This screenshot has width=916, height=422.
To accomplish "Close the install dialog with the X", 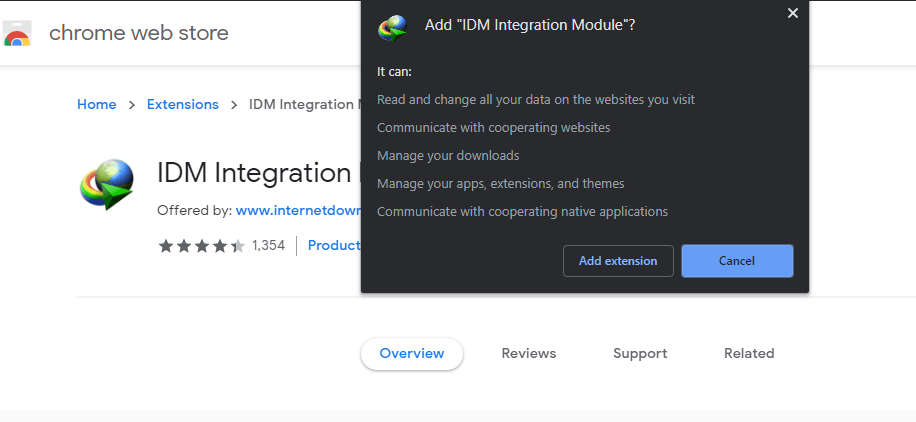I will click(x=793, y=13).
